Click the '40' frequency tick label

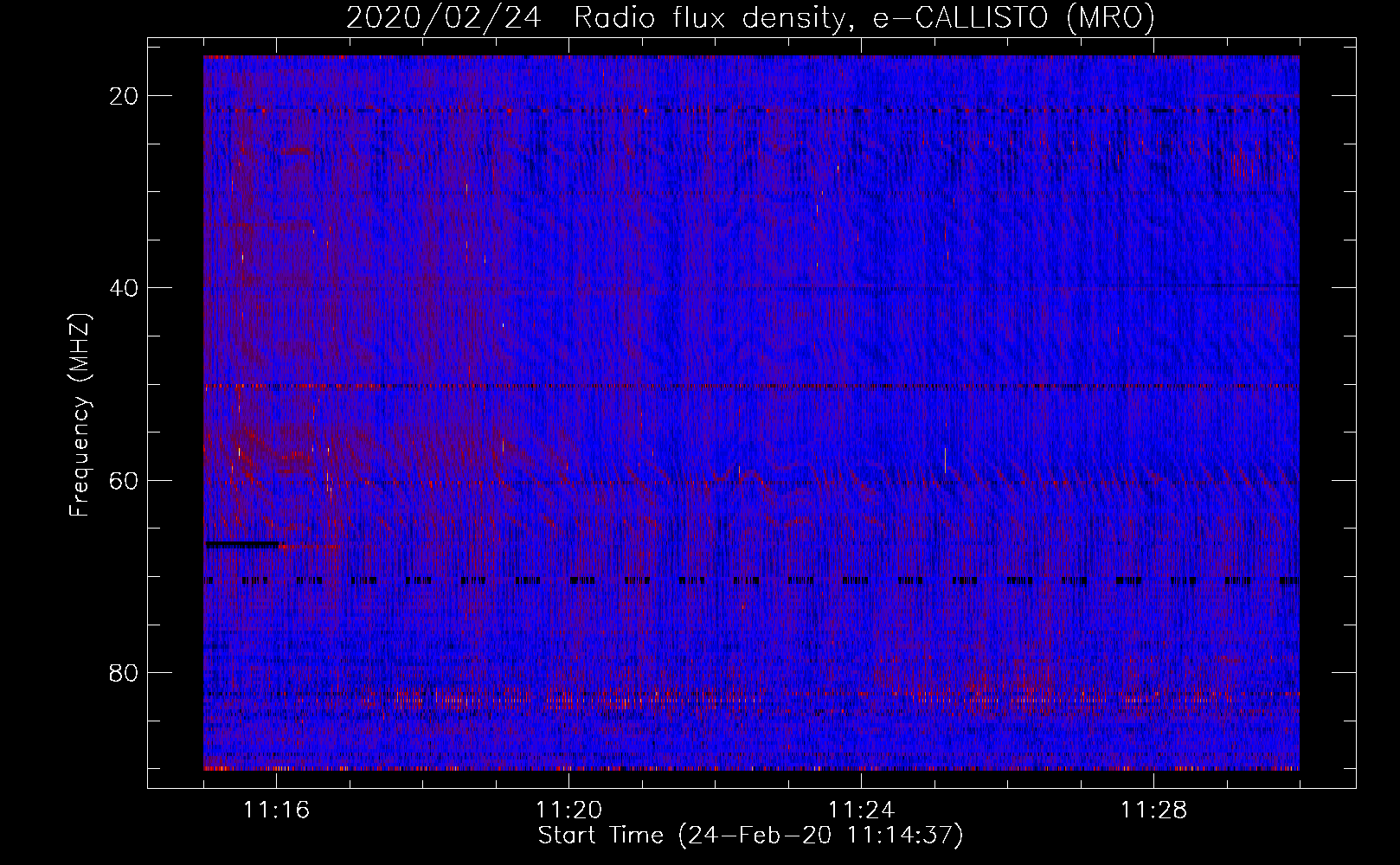tap(125, 288)
